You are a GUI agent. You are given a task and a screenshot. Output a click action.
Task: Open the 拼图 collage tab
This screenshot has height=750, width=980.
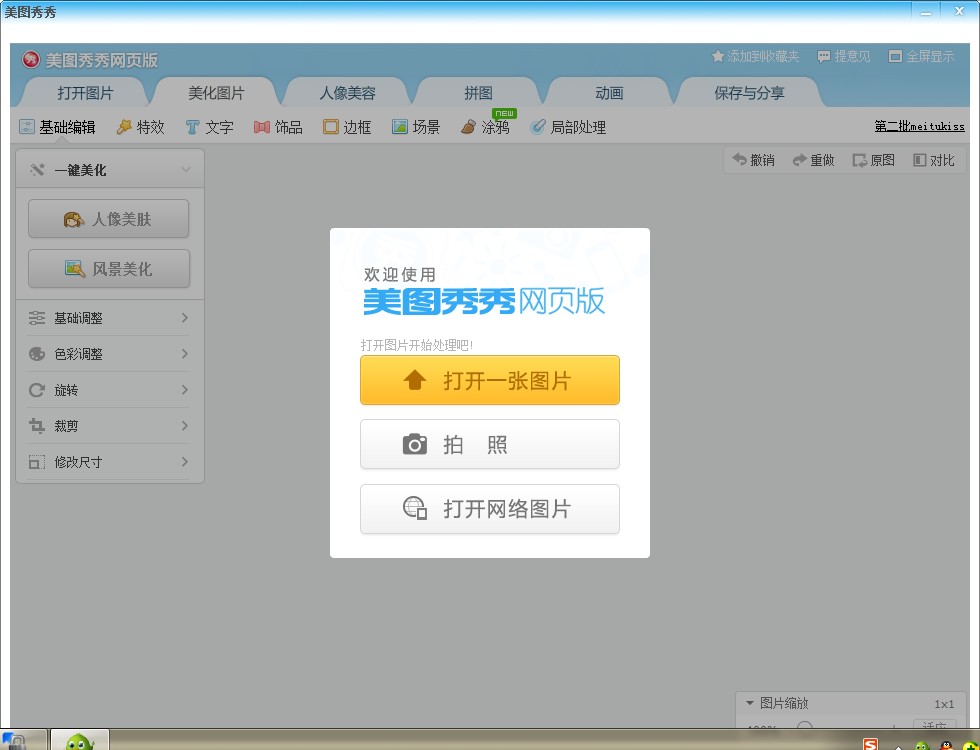click(478, 93)
